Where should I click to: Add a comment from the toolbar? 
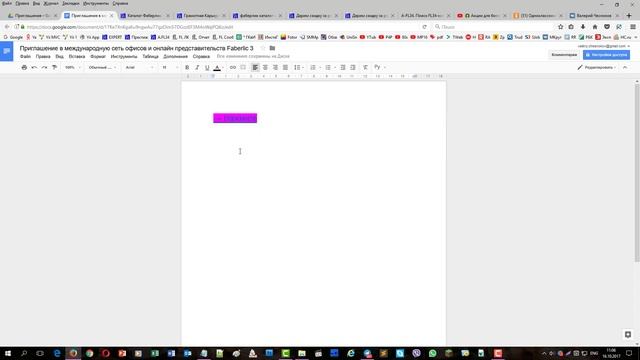[x=243, y=67]
